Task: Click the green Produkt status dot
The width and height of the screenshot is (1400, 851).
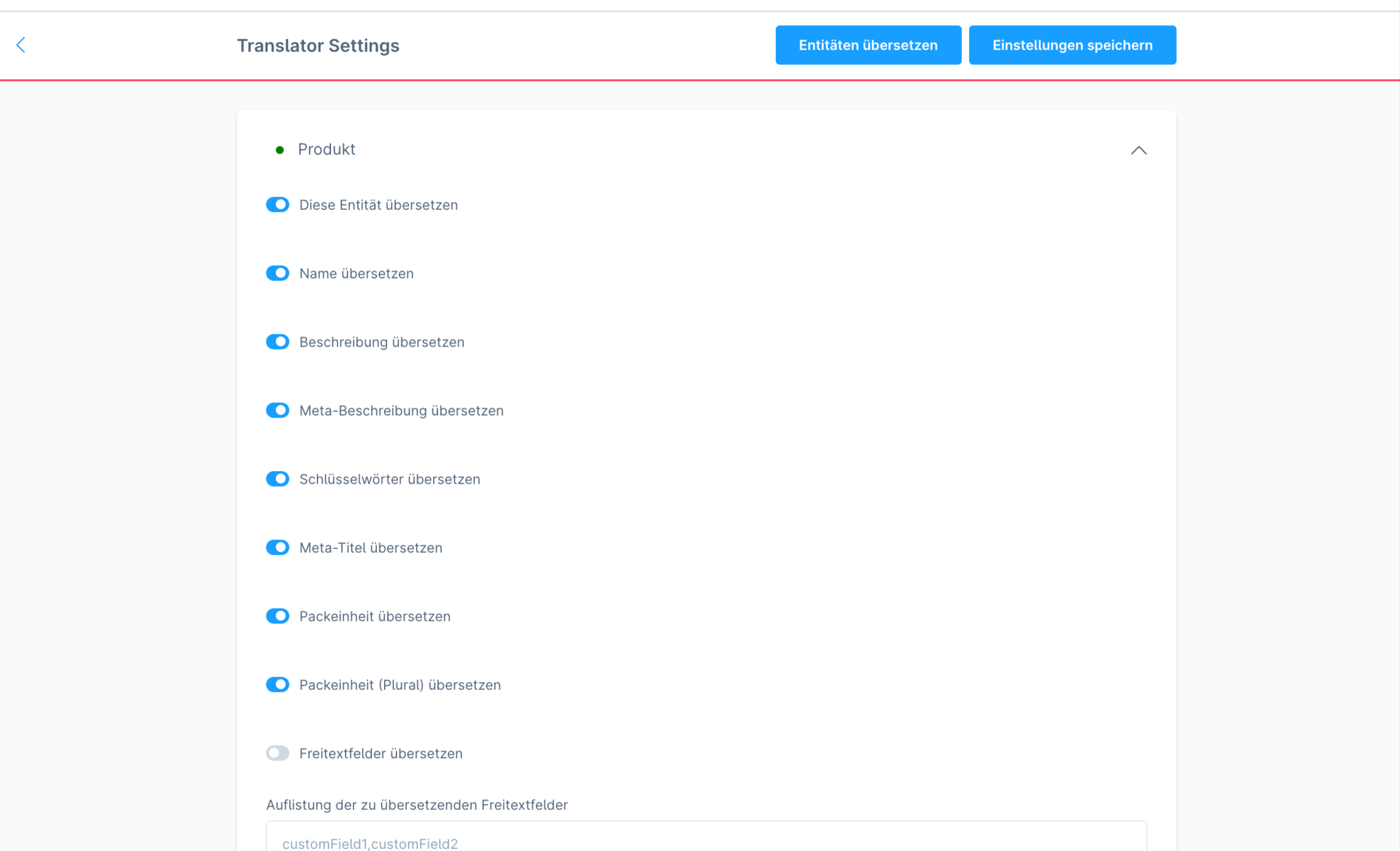Action: (x=280, y=150)
